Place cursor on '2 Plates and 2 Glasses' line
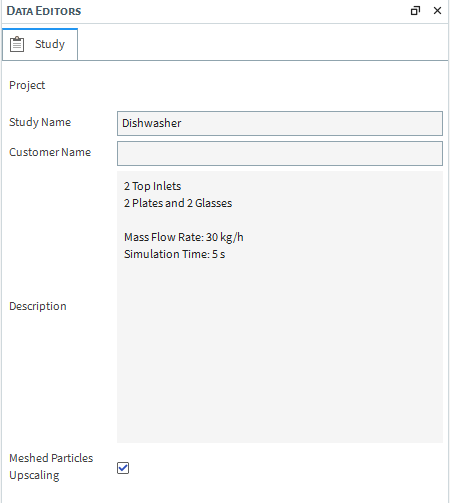 178,203
